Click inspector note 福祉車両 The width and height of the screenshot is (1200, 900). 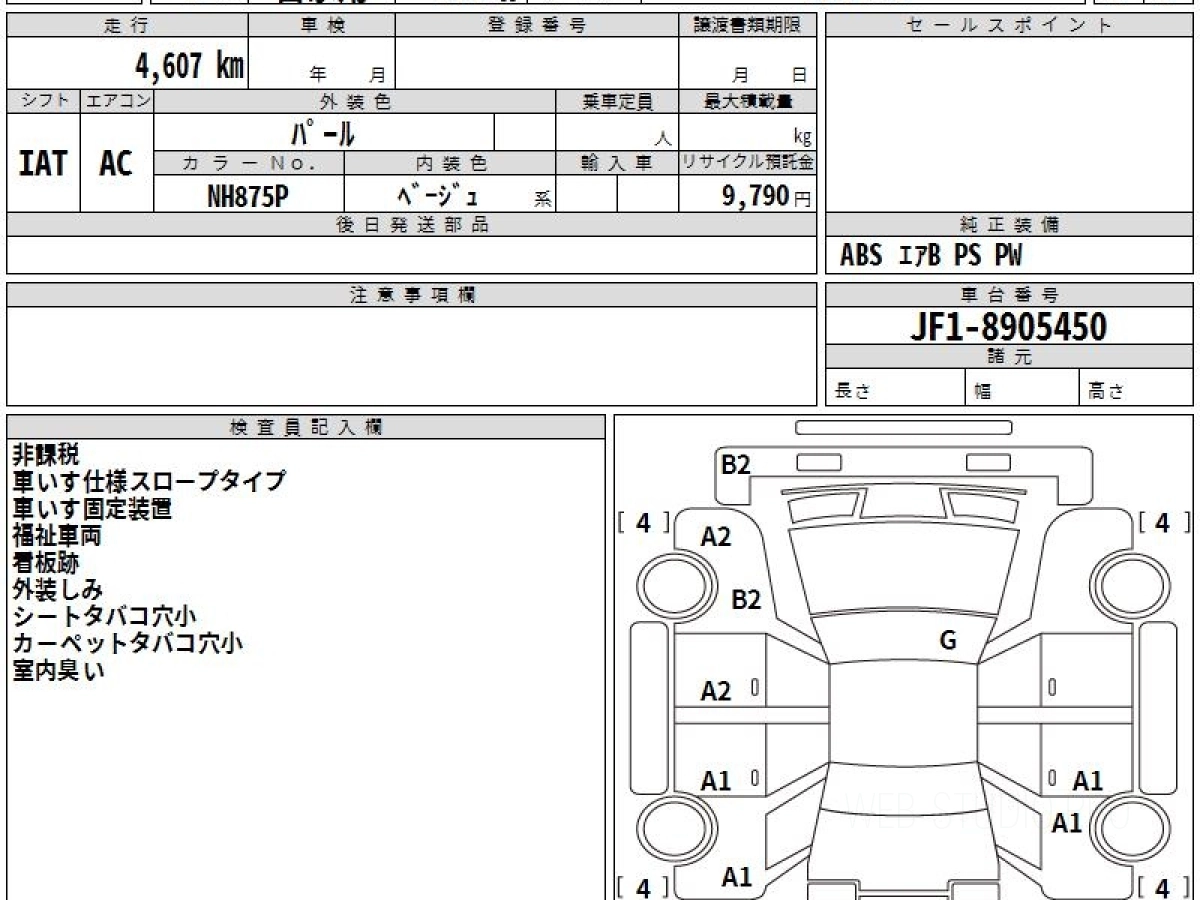point(57,536)
